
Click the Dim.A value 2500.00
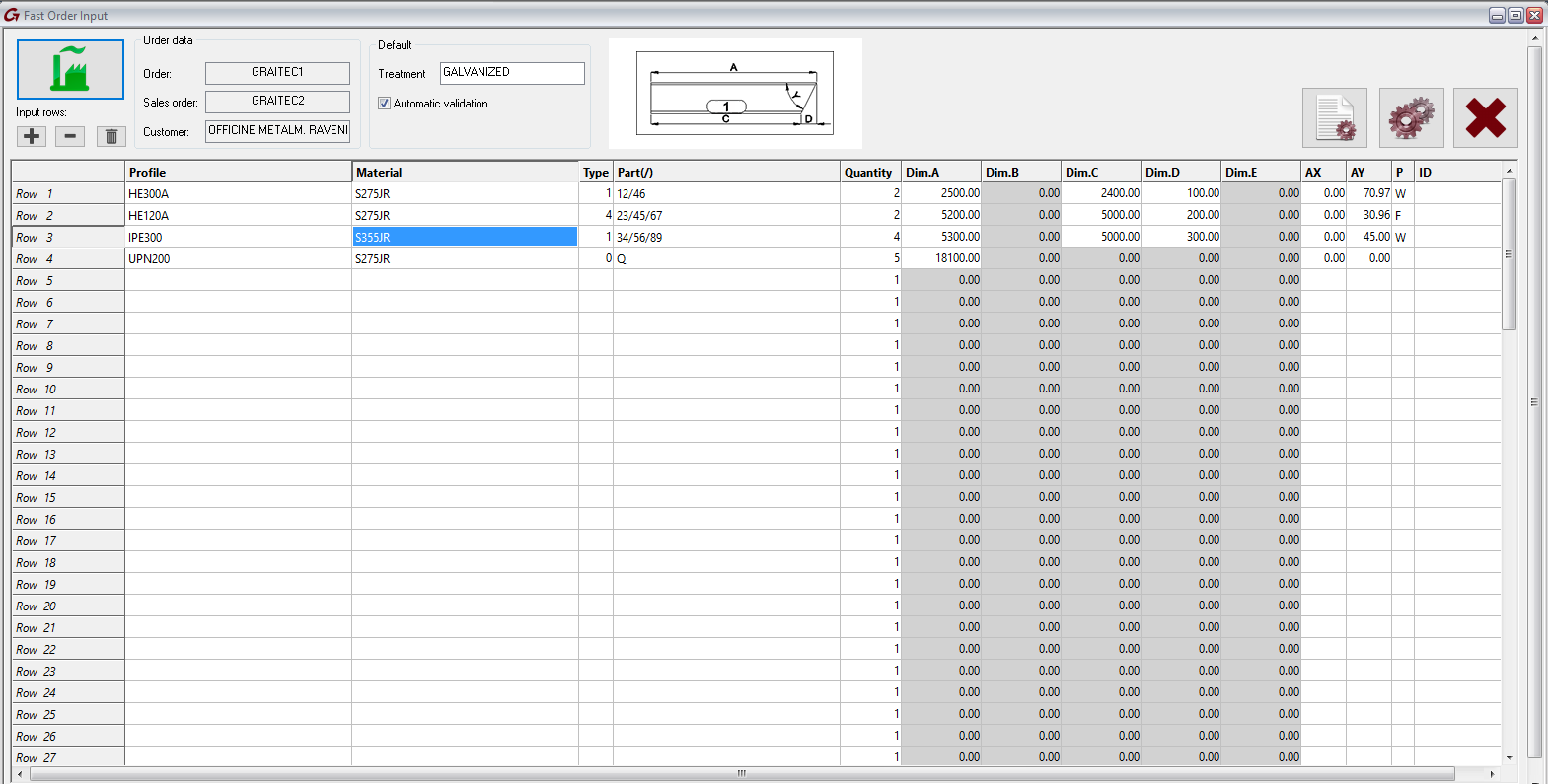[941, 194]
